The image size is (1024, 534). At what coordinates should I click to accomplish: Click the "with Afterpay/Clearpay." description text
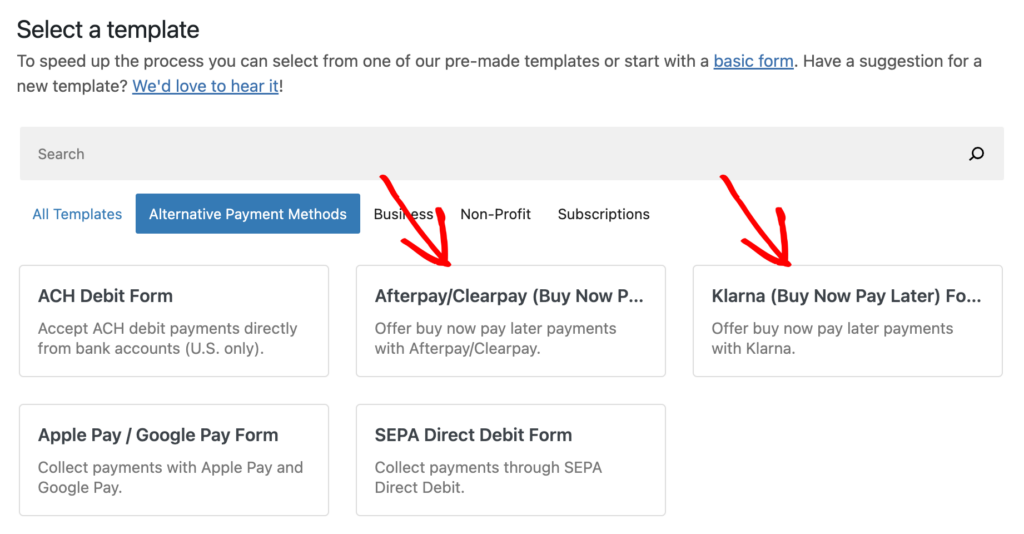[x=457, y=349]
